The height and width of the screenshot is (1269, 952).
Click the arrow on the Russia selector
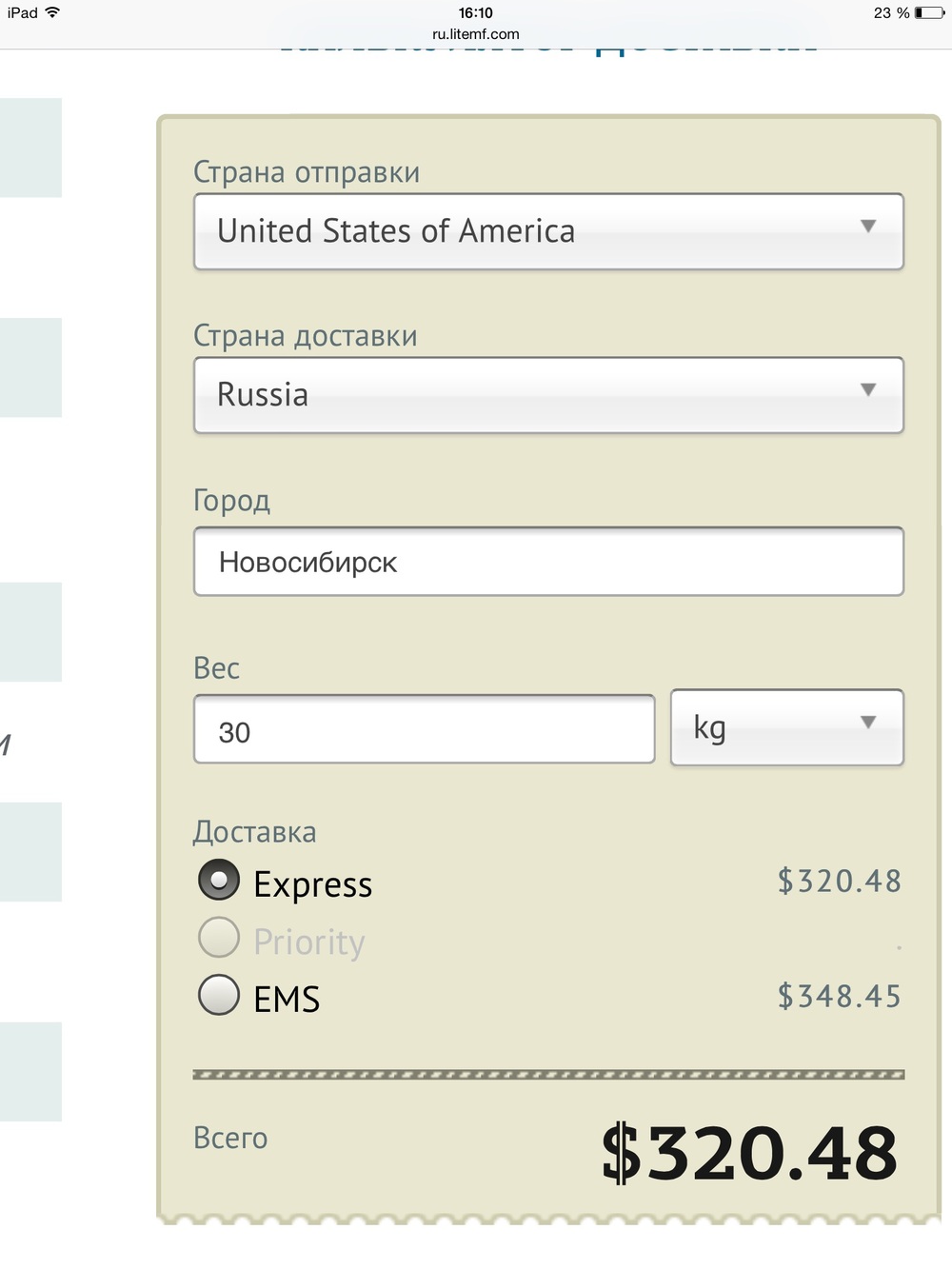click(x=868, y=390)
